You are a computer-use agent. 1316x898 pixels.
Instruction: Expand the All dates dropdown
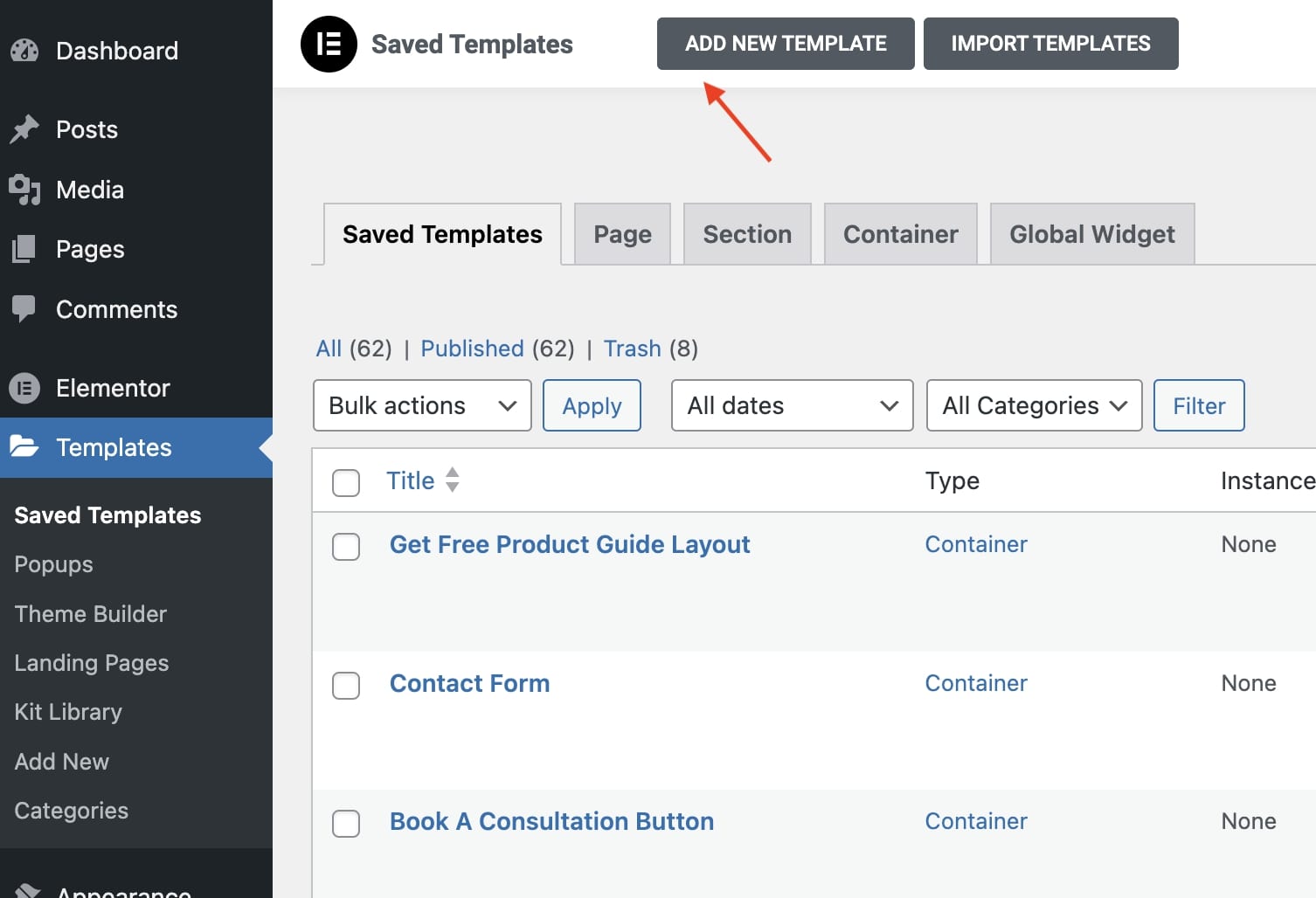click(x=792, y=405)
